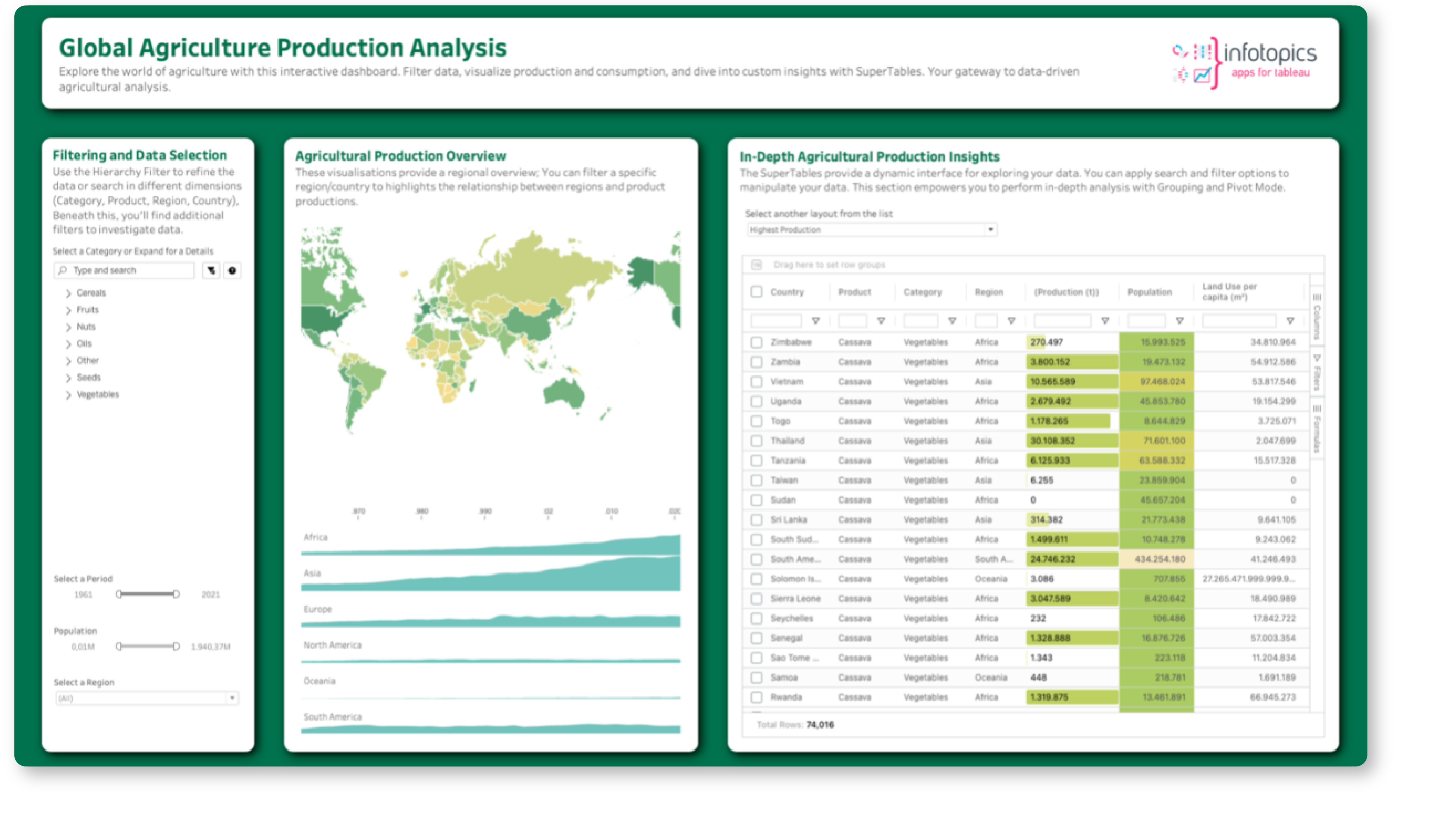Viewport: 1456px width, 819px height.
Task: Expand the Cereals category tree node
Action: [68, 293]
